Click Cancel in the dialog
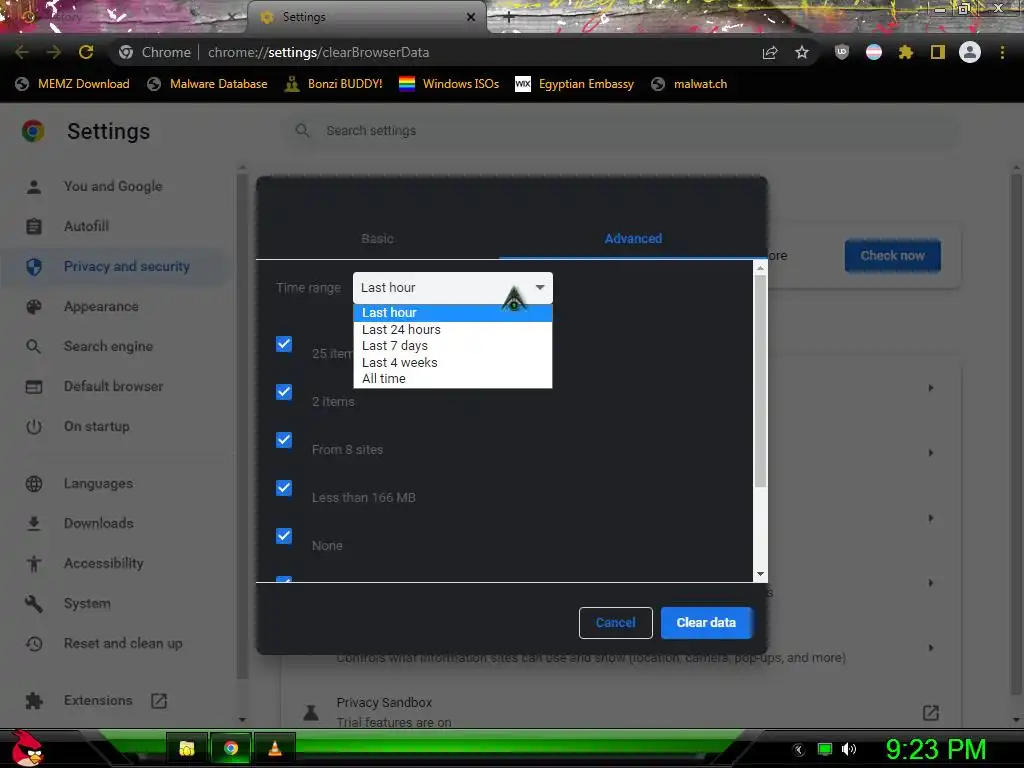The image size is (1024, 768). pos(615,622)
